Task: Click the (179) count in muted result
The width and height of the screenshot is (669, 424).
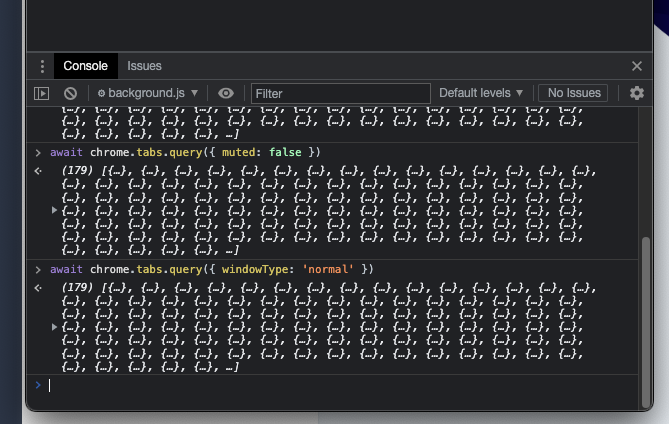Action: point(76,172)
